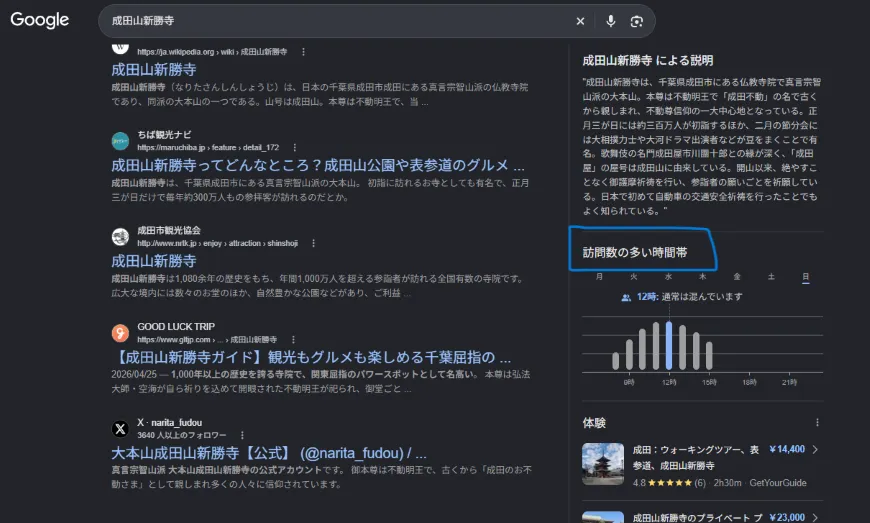Click the 成田市観光協会 favicon
Image resolution: width=870 pixels, height=523 pixels.
click(x=120, y=237)
